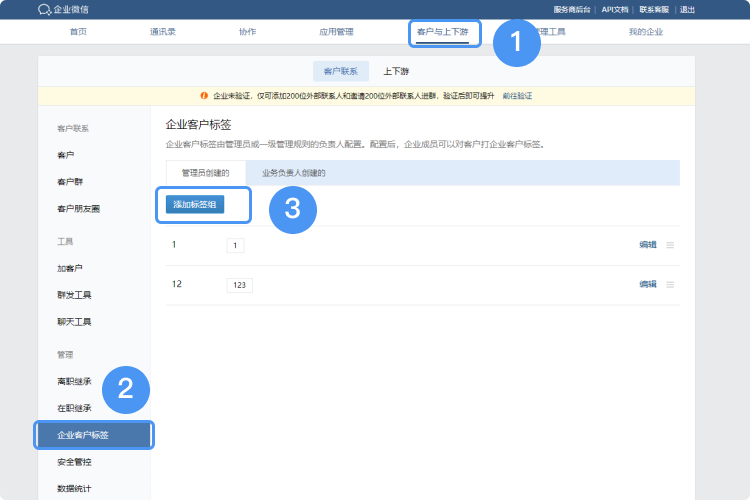
Task: Open the API文档 link in the header
Action: coord(615,9)
